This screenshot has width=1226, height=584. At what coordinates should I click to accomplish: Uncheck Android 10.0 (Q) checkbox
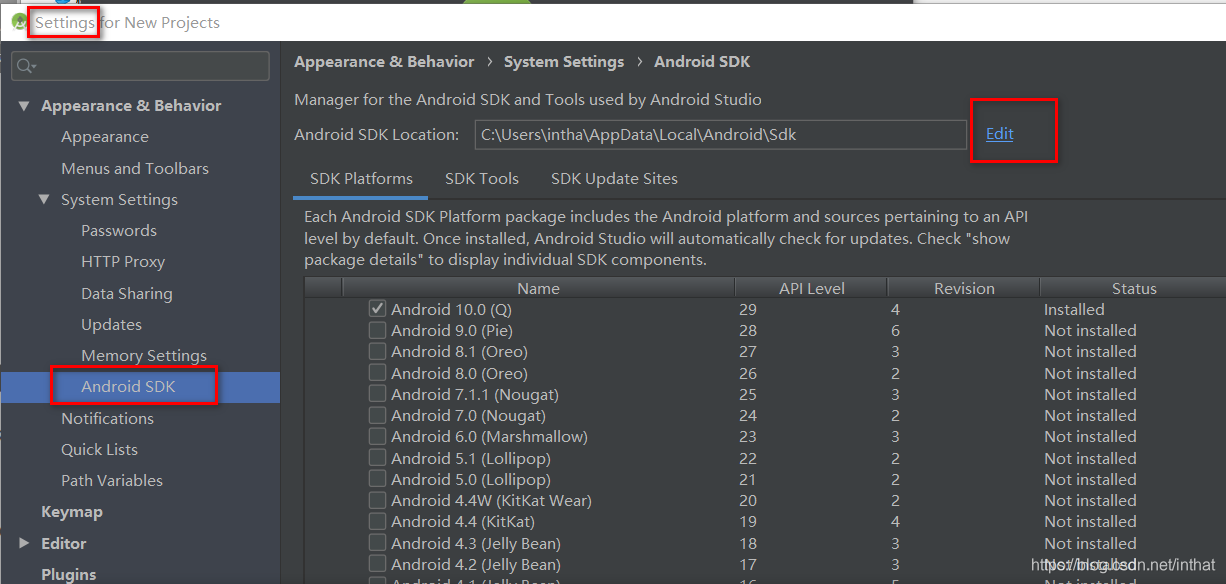pyautogui.click(x=377, y=309)
